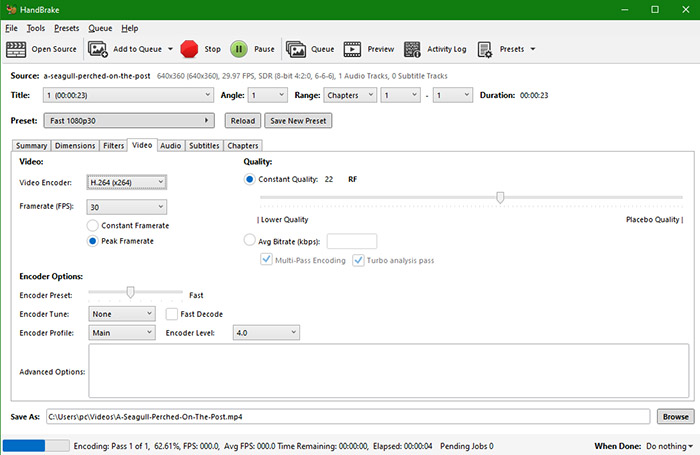This screenshot has width=700, height=455.
Task: Click the Save New Preset button
Action: pos(298,121)
